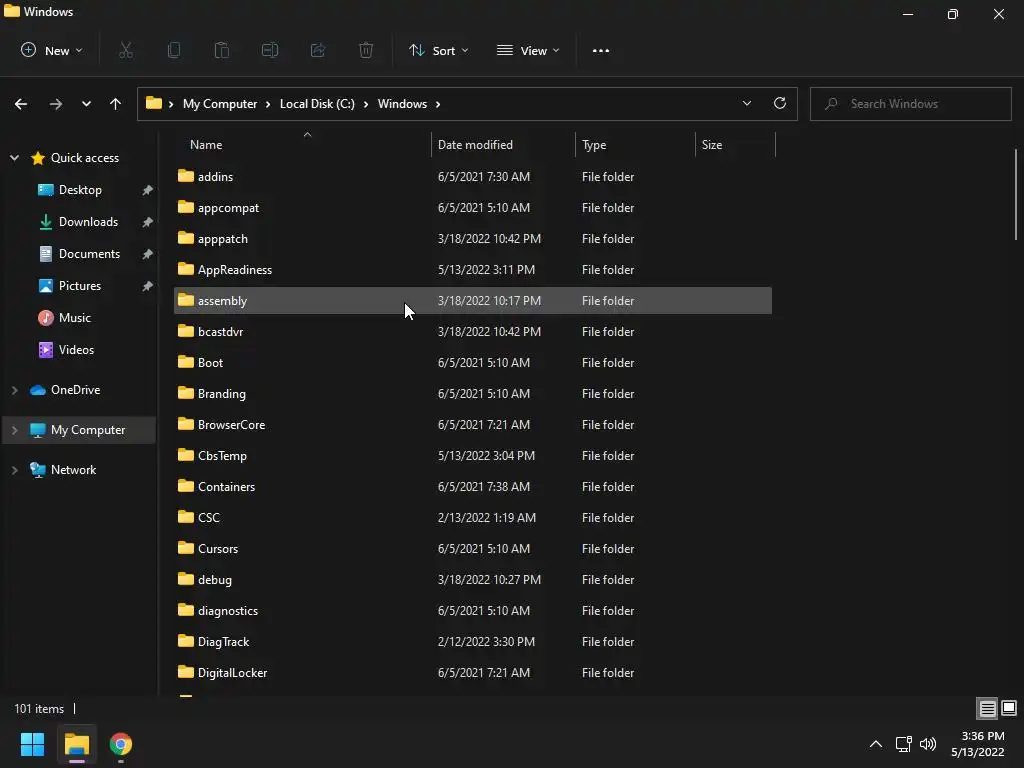The width and height of the screenshot is (1024, 768).
Task: Click the Rename icon in toolbar
Action: pos(270,50)
